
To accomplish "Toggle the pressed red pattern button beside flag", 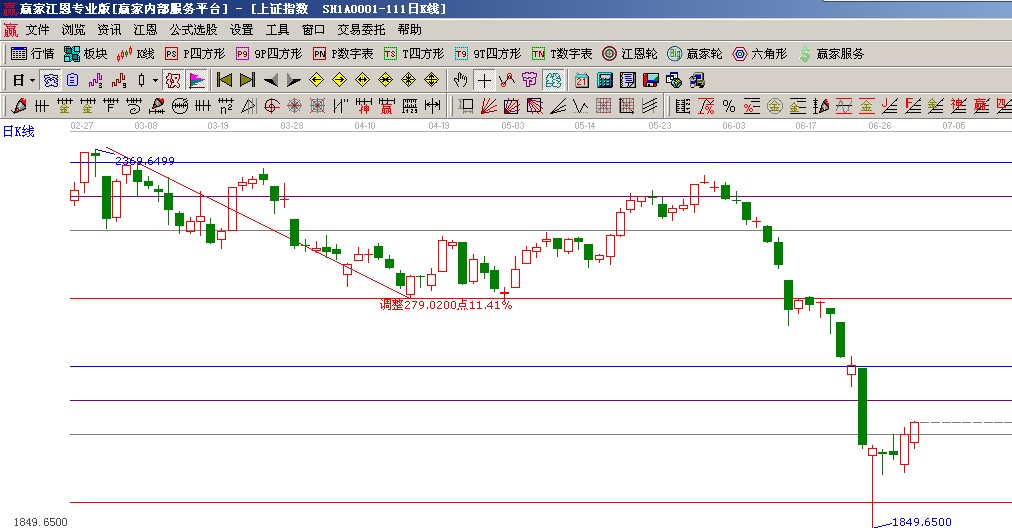I will (x=173, y=80).
